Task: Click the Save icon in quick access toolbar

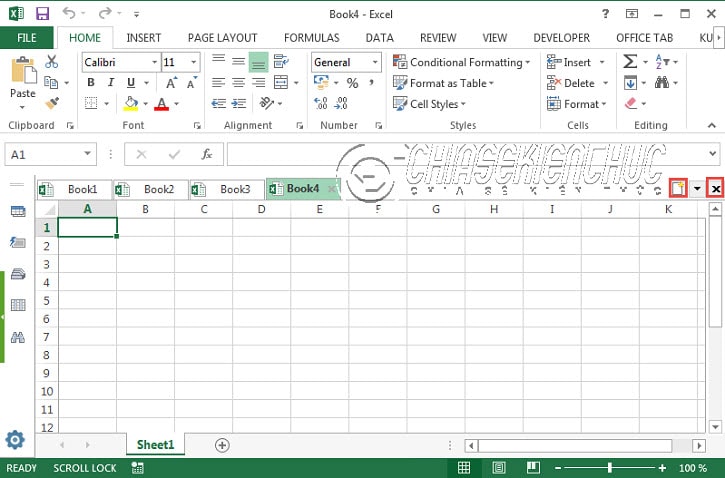Action: [43, 13]
